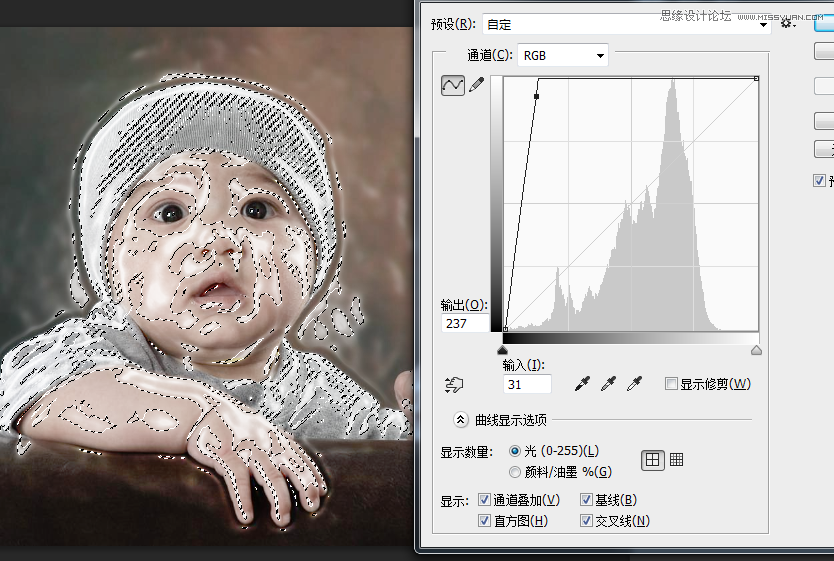Open the preset options gear menu
834x561 pixels.
point(787,23)
